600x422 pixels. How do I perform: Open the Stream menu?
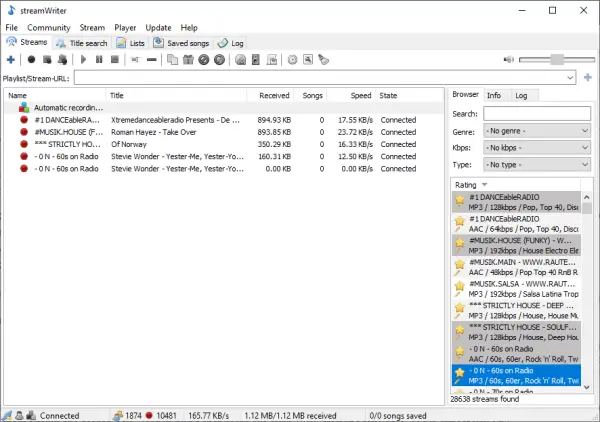pyautogui.click(x=92, y=28)
